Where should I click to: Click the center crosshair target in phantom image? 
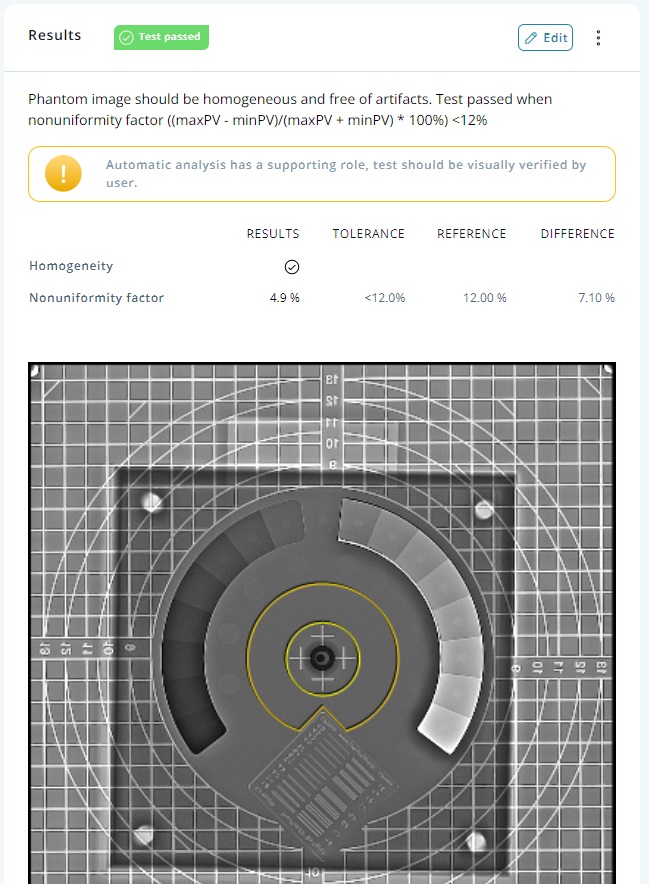322,657
